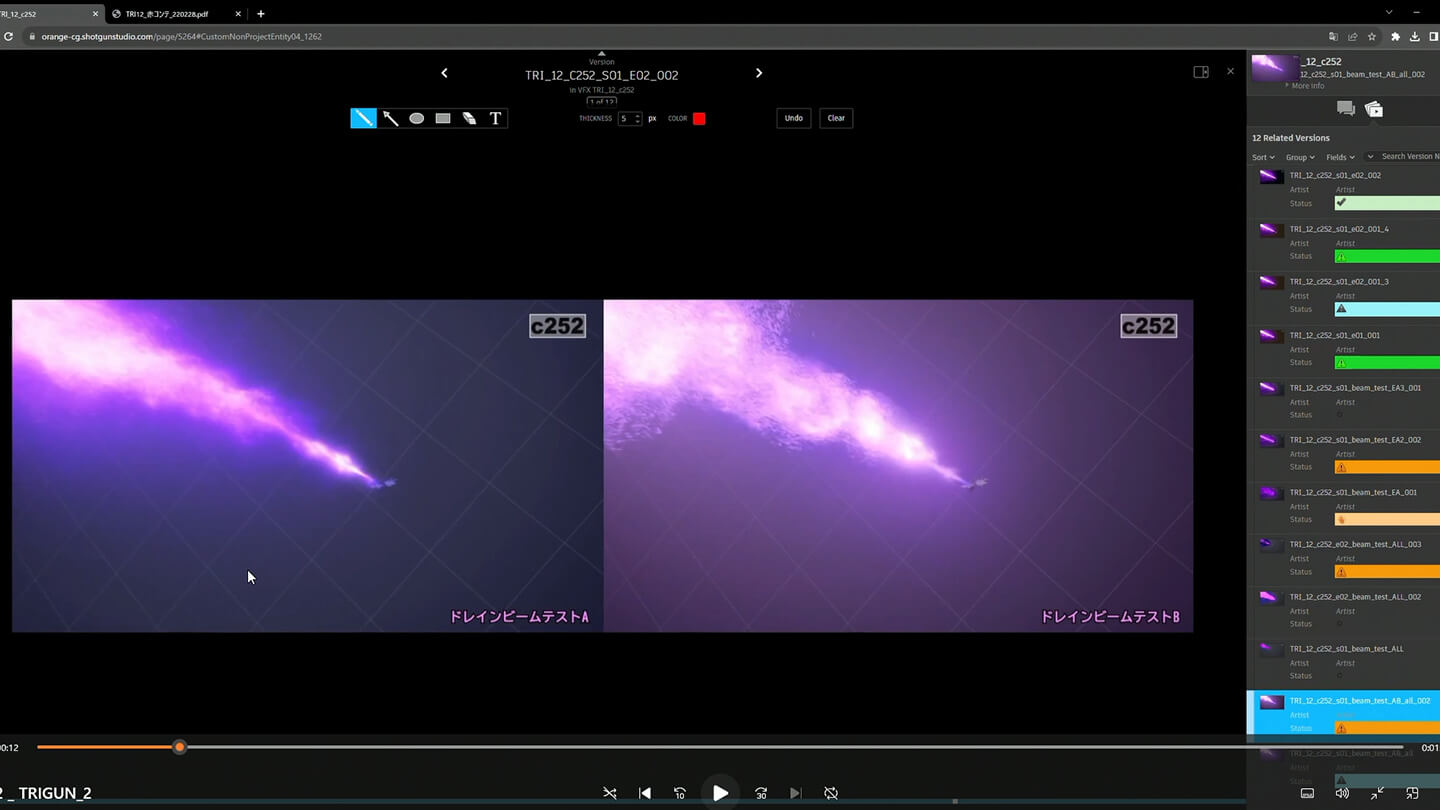1440x810 pixels.
Task: Open VFX TRI_12_c252 entity link
Action: click(606, 90)
